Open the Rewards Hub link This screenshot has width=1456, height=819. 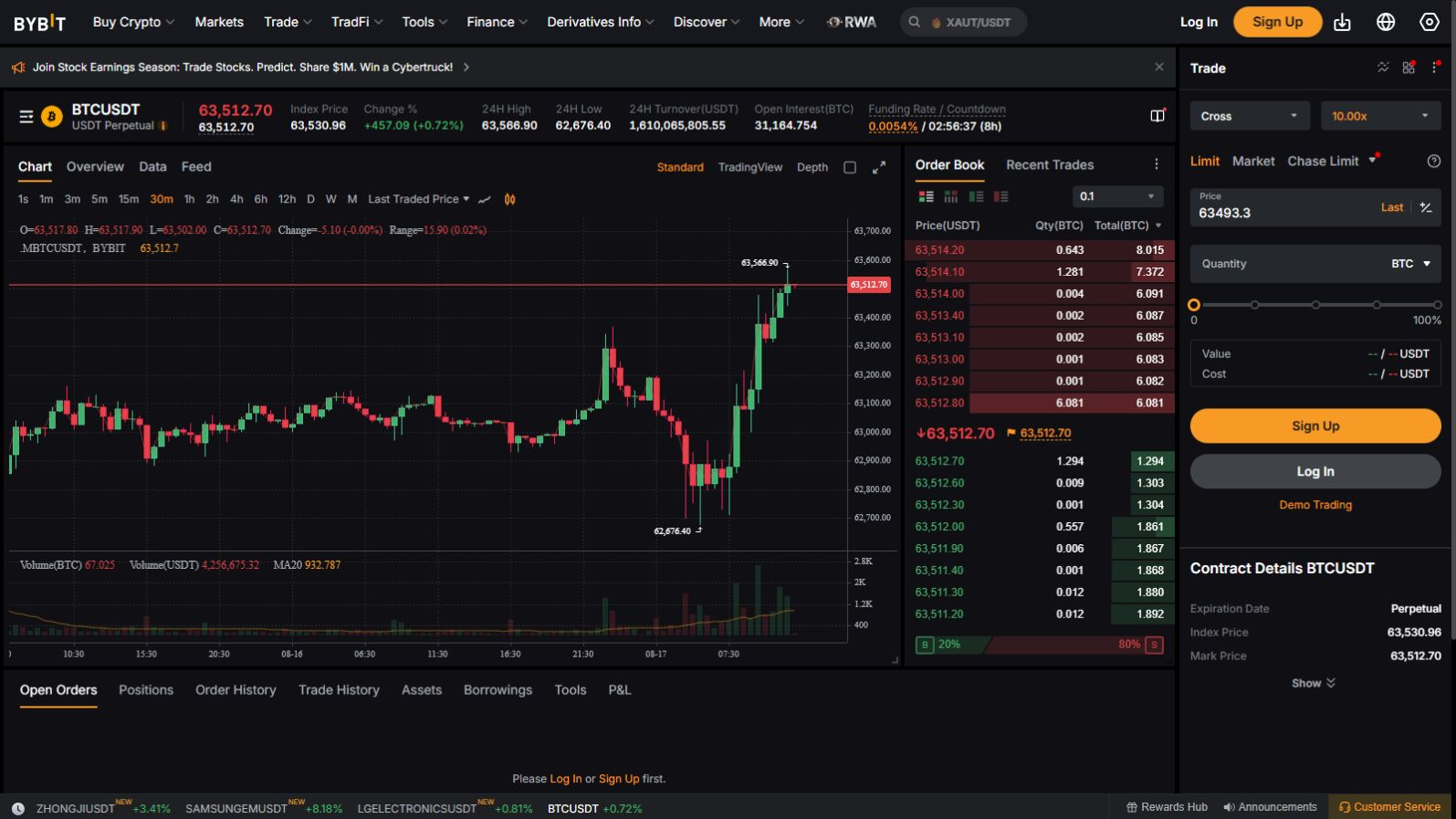pyautogui.click(x=1167, y=807)
